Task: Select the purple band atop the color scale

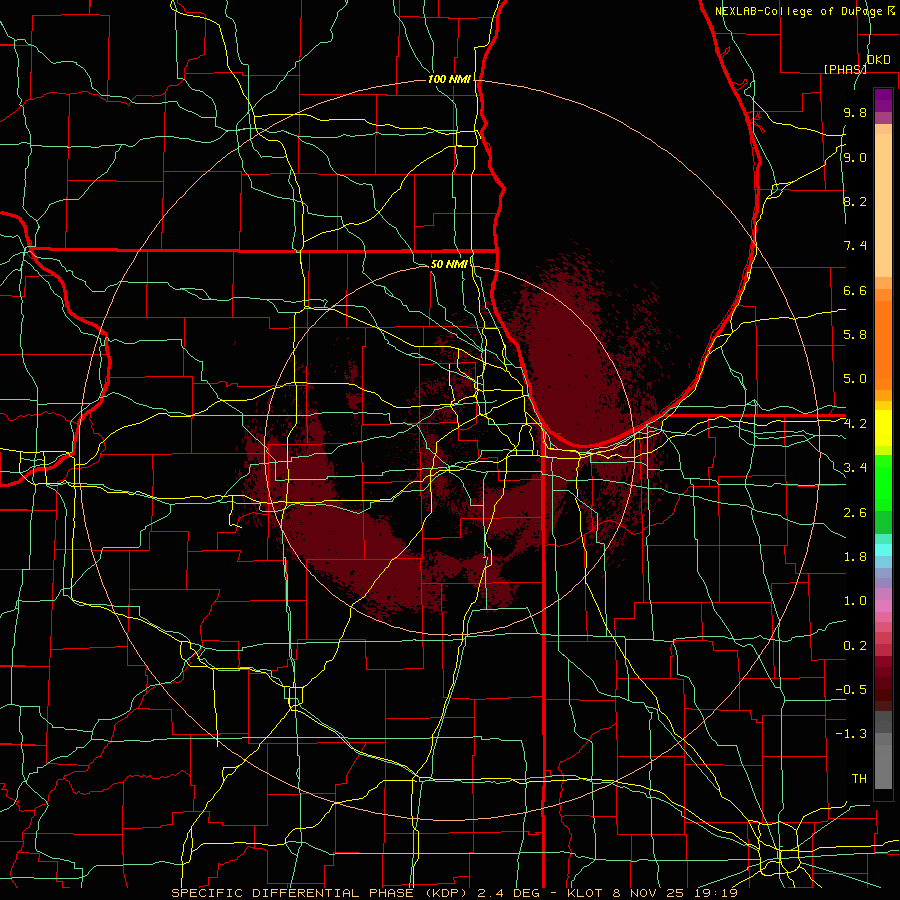Action: tap(883, 100)
